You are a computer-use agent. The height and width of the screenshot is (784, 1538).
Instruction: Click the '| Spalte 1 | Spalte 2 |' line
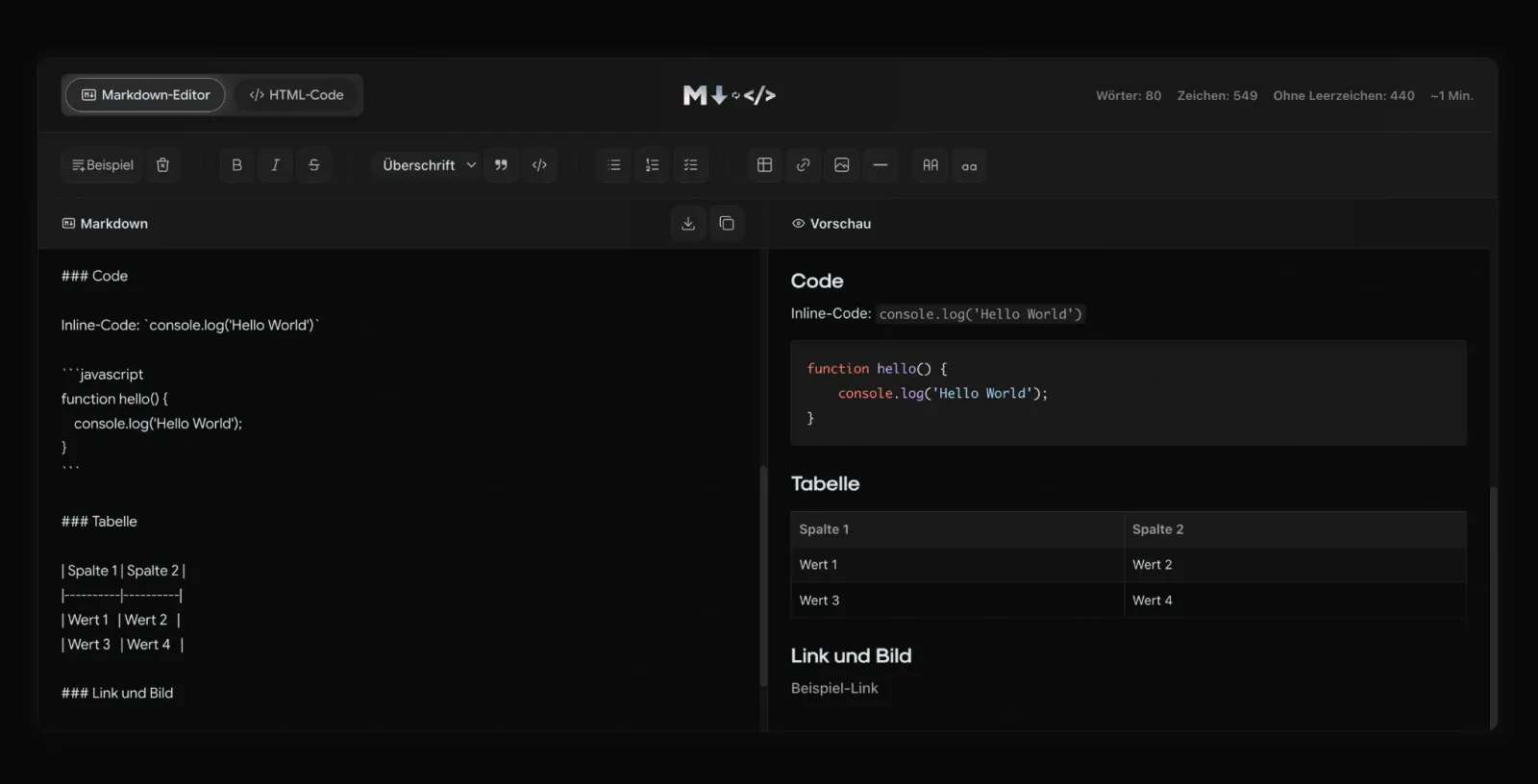tap(123, 571)
